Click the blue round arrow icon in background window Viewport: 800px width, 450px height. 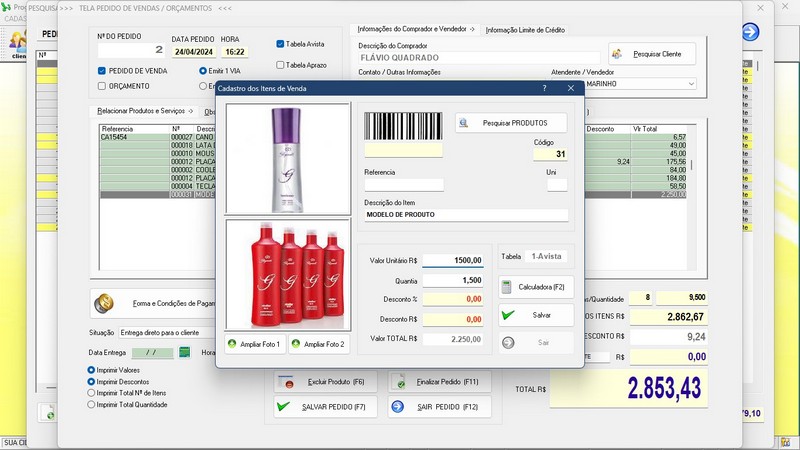click(x=750, y=32)
